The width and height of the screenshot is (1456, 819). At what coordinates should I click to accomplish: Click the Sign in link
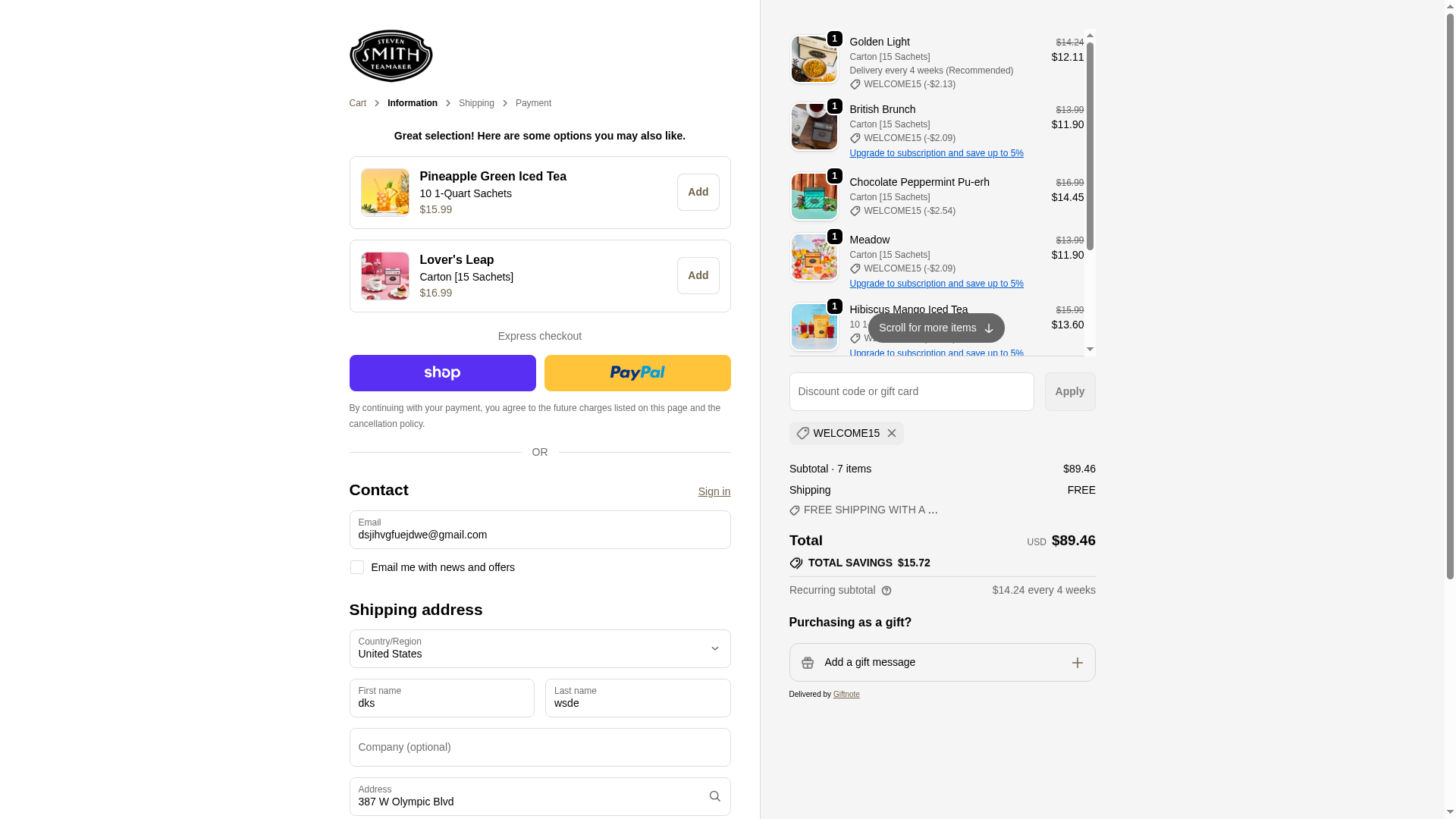[x=714, y=491]
